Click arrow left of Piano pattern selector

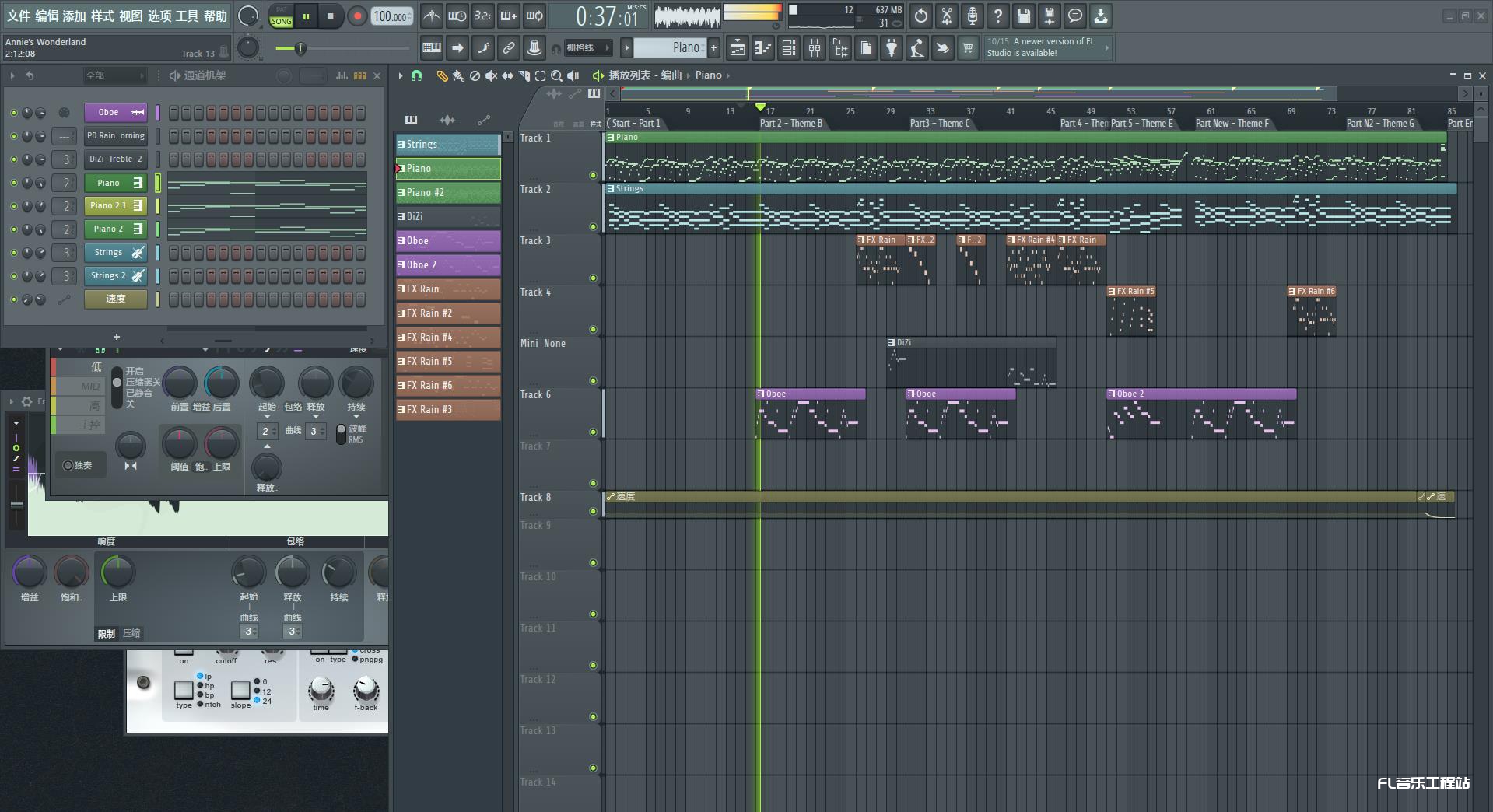pyautogui.click(x=626, y=47)
